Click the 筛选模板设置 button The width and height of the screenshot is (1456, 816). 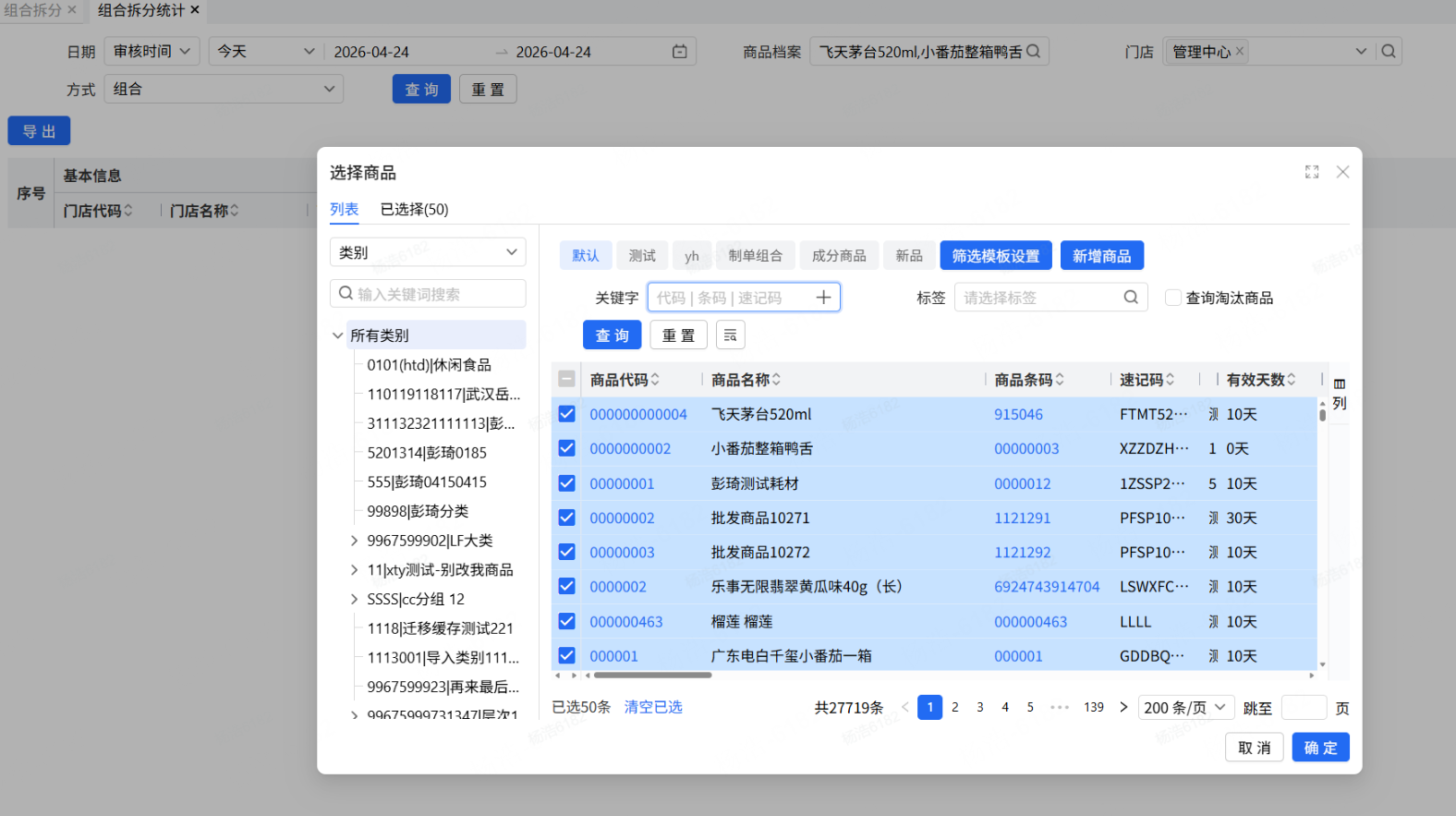click(996, 256)
